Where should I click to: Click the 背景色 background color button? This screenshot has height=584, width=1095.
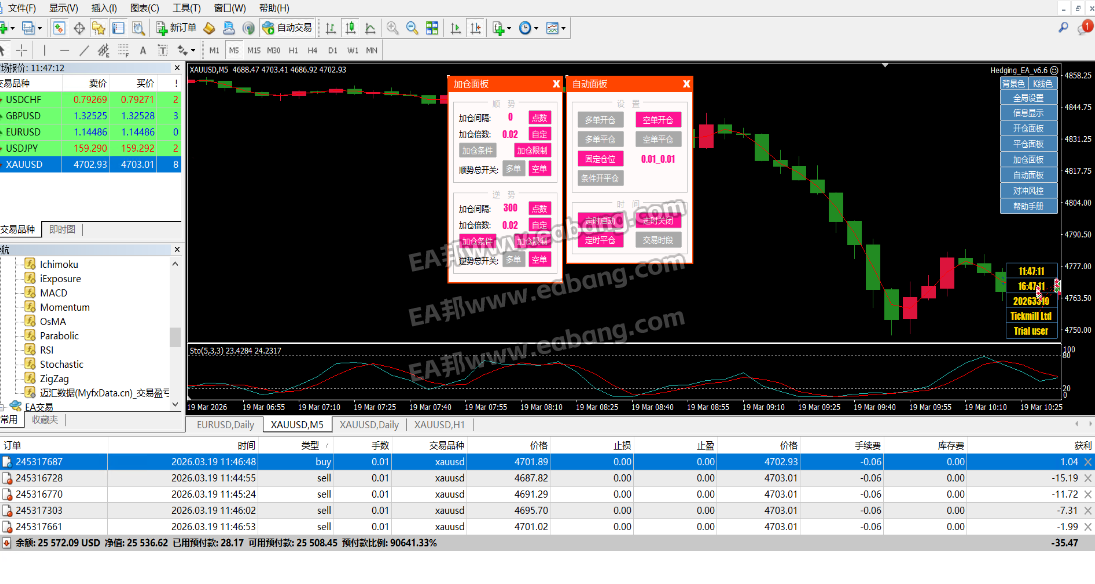(x=1013, y=84)
